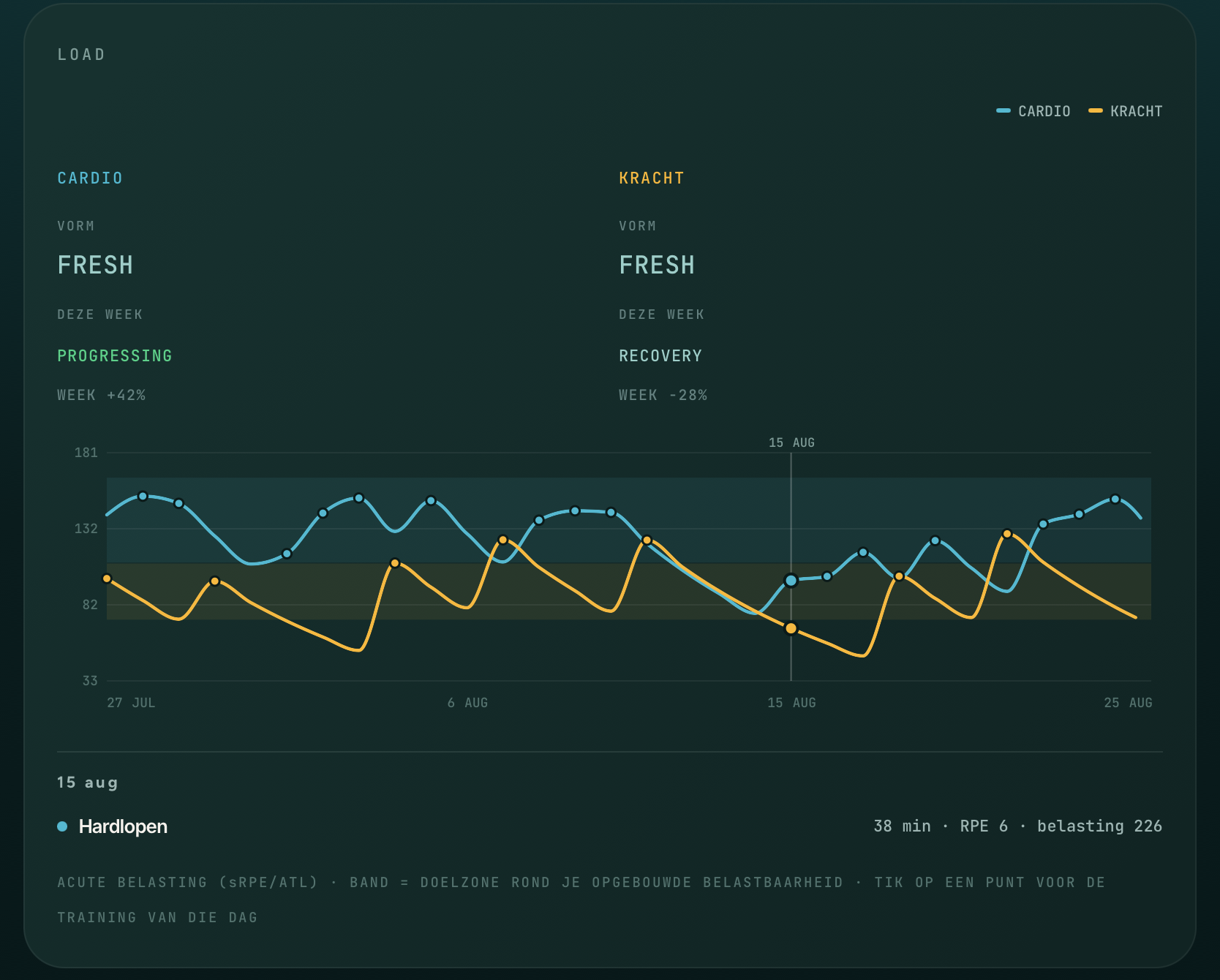Click the '25 AUG' x-axis label
This screenshot has height=980, width=1220.
click(x=1128, y=703)
